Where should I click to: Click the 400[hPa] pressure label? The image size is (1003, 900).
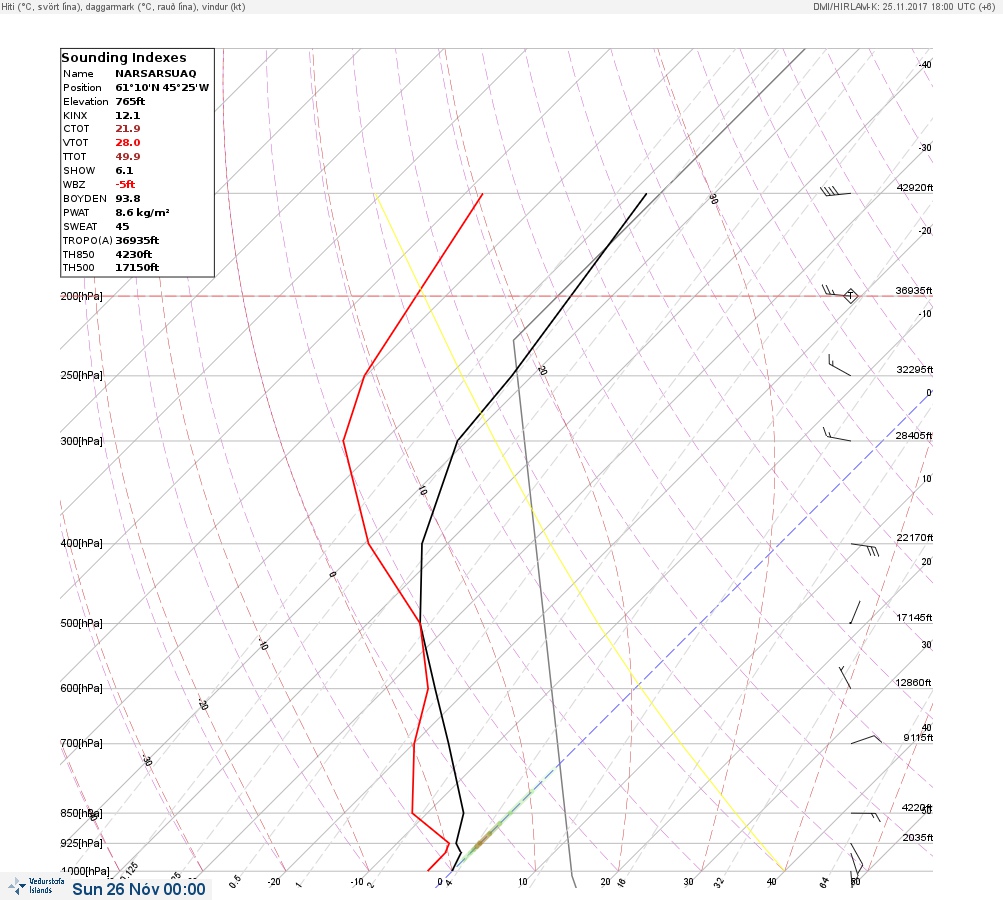point(81,543)
